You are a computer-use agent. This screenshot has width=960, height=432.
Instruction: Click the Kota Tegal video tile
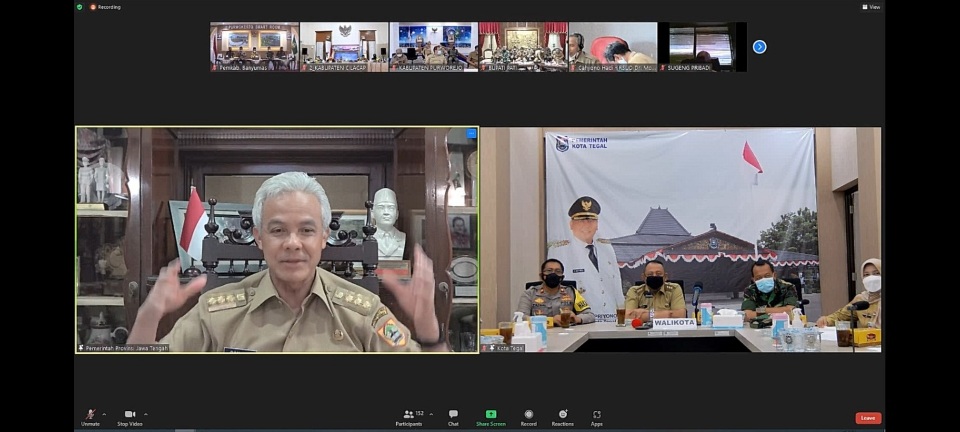pos(681,240)
